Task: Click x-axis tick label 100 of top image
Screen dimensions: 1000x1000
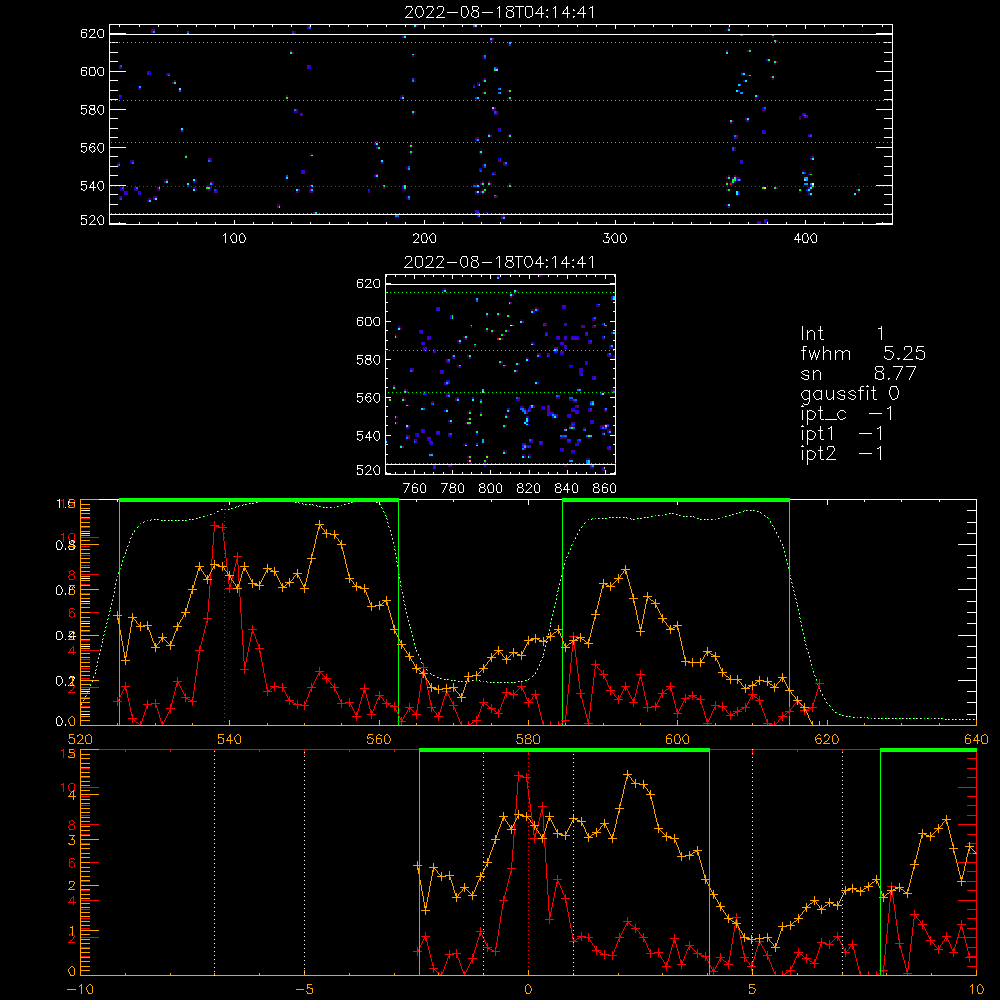Action: click(x=234, y=239)
